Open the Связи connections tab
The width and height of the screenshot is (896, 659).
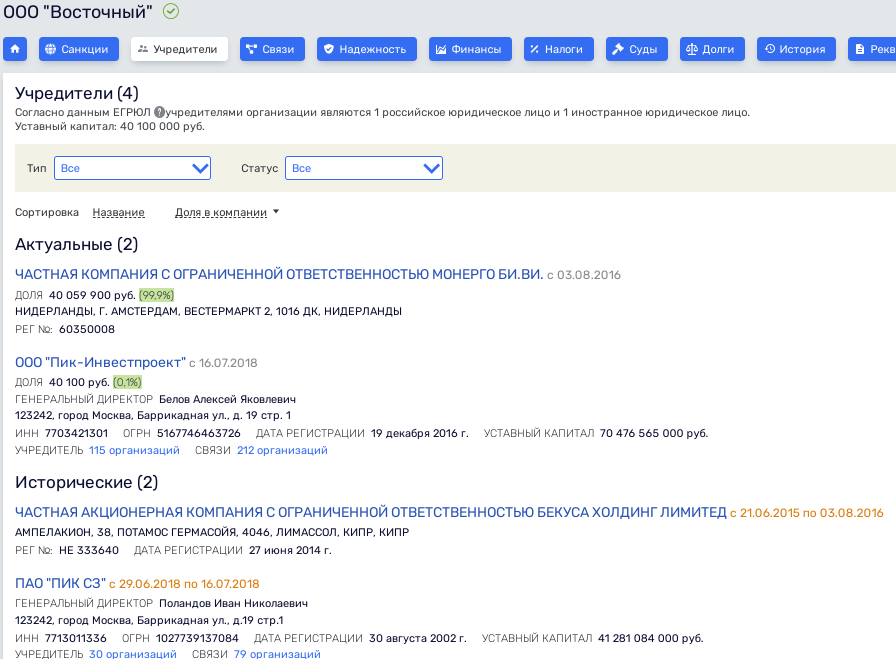pyautogui.click(x=273, y=49)
